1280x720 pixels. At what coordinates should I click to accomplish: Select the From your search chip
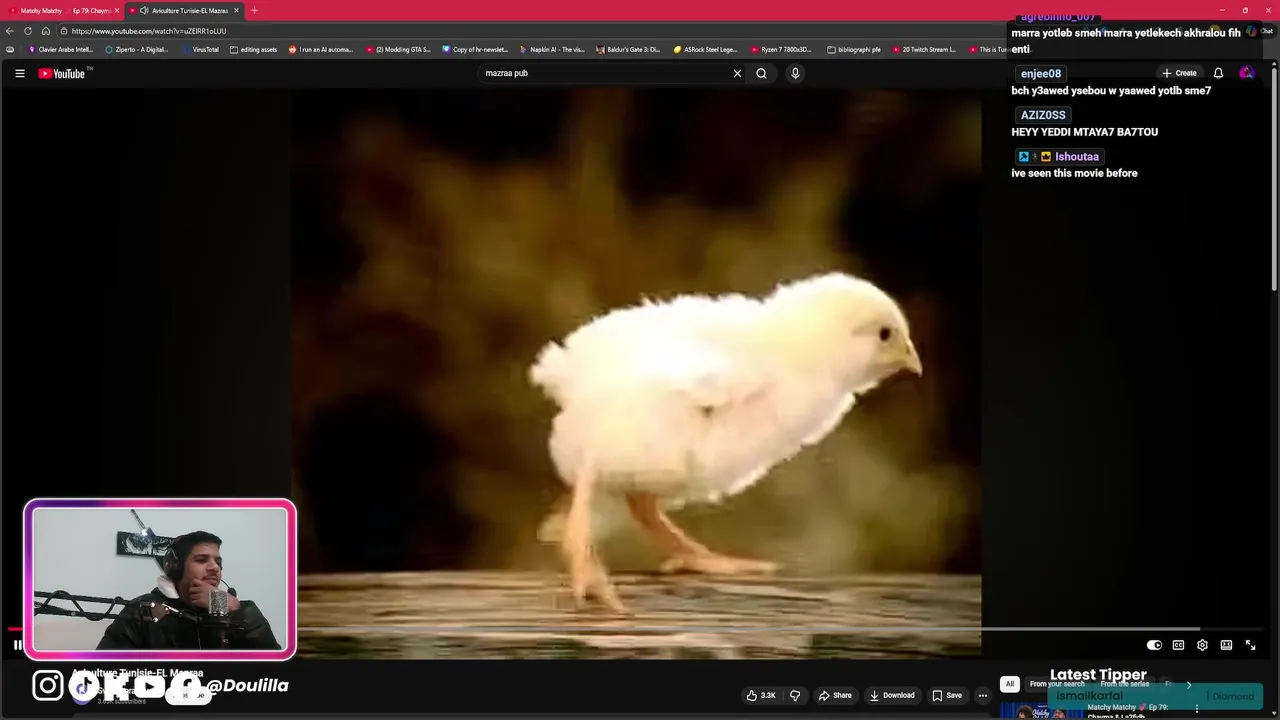tap(1057, 684)
